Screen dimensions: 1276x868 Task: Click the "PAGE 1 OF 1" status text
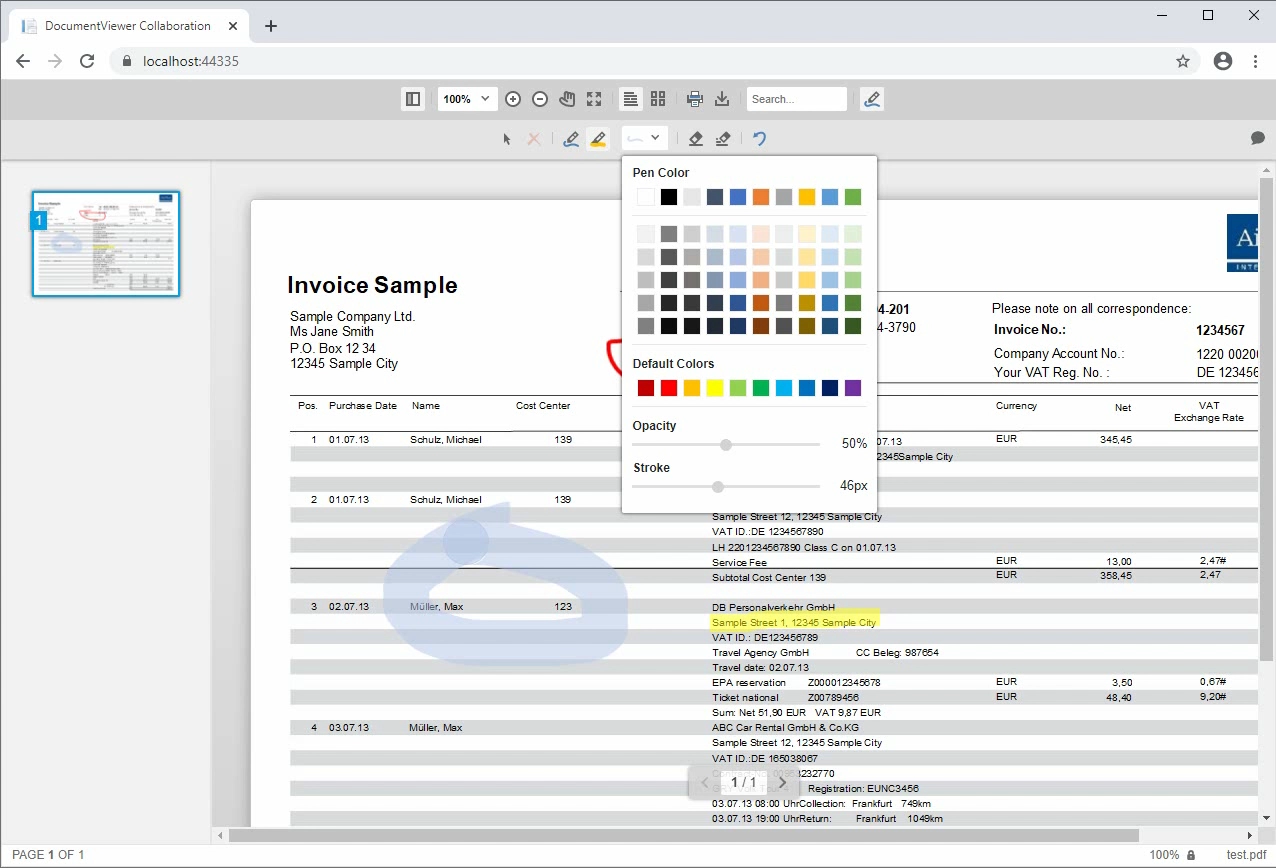click(48, 855)
